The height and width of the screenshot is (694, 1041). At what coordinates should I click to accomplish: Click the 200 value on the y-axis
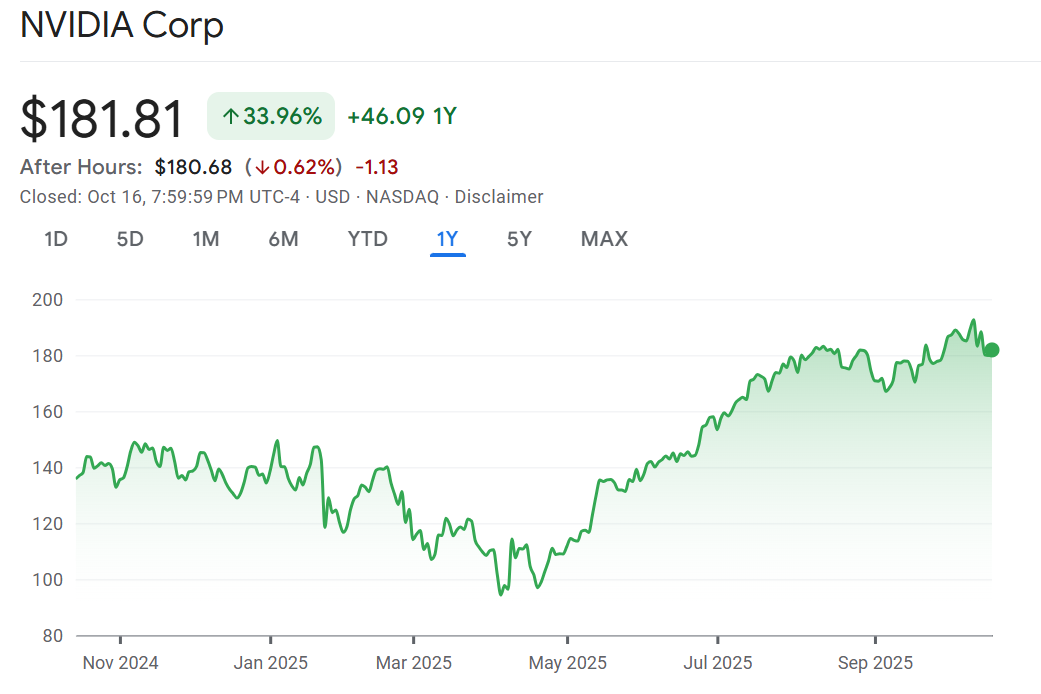click(47, 300)
